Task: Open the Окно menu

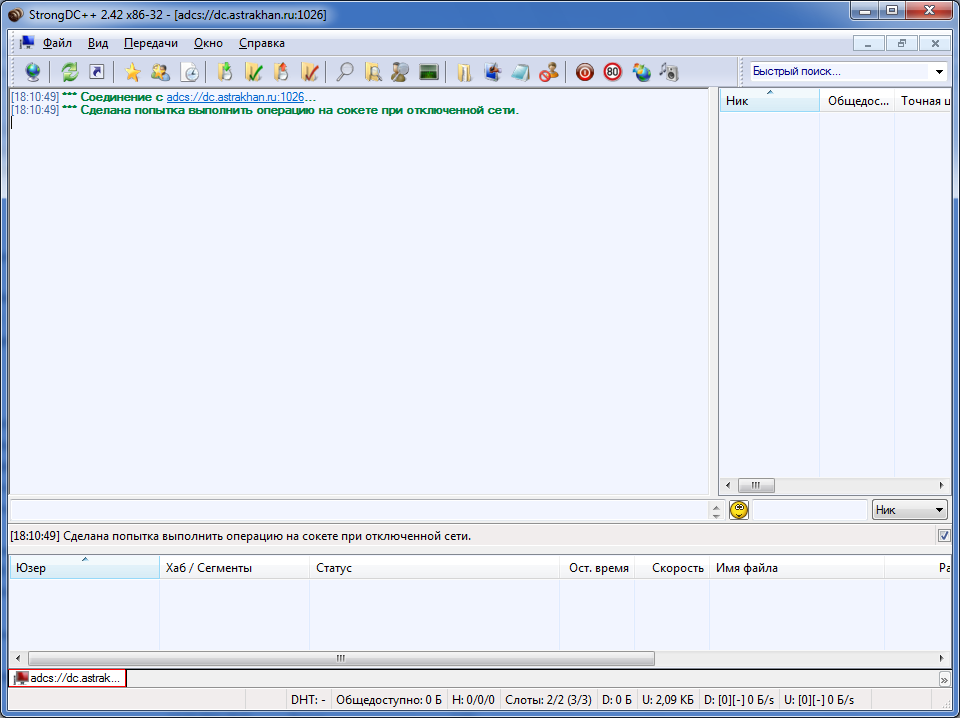Action: pyautogui.click(x=208, y=43)
